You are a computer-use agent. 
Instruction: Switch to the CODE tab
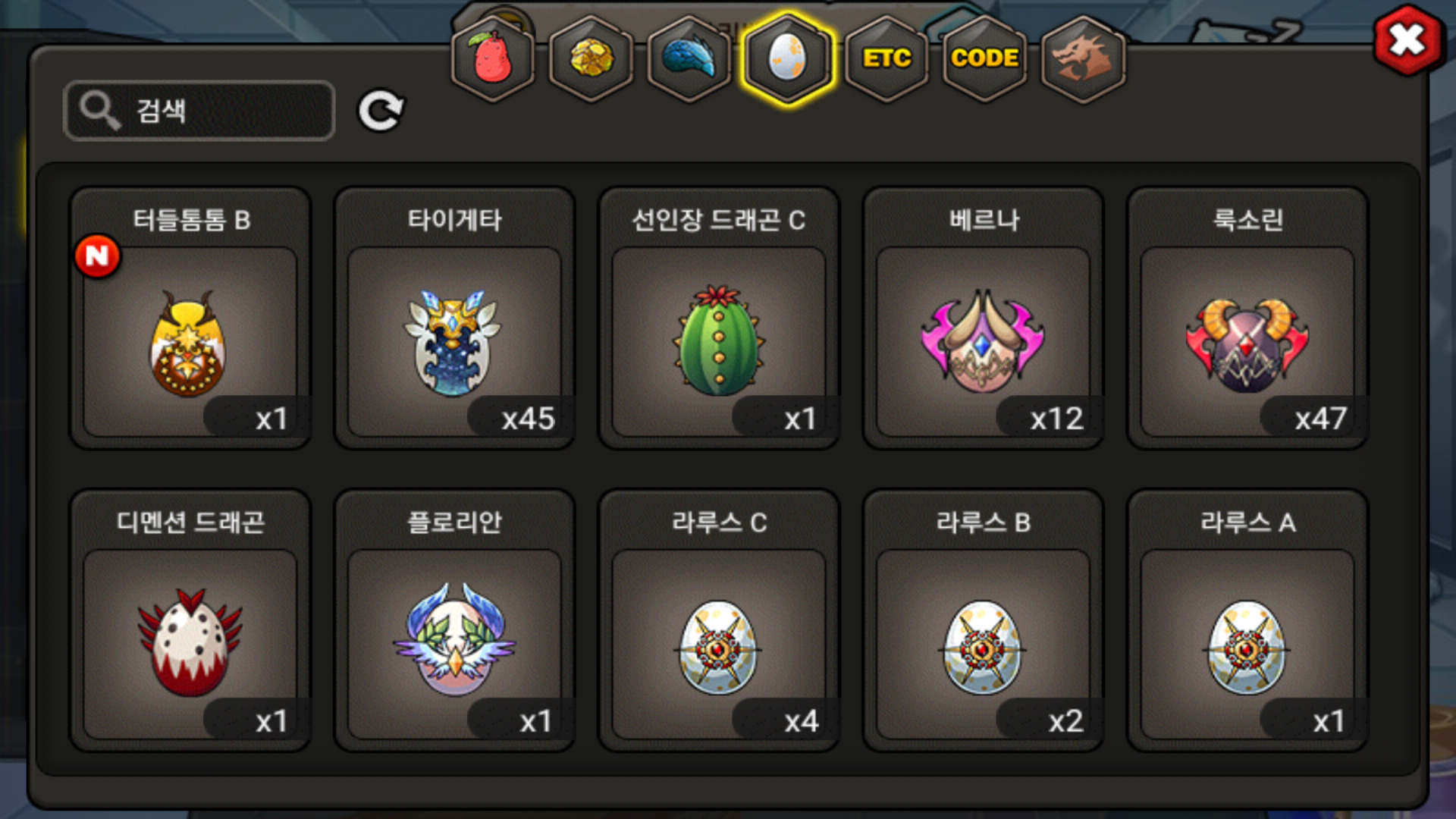985,58
